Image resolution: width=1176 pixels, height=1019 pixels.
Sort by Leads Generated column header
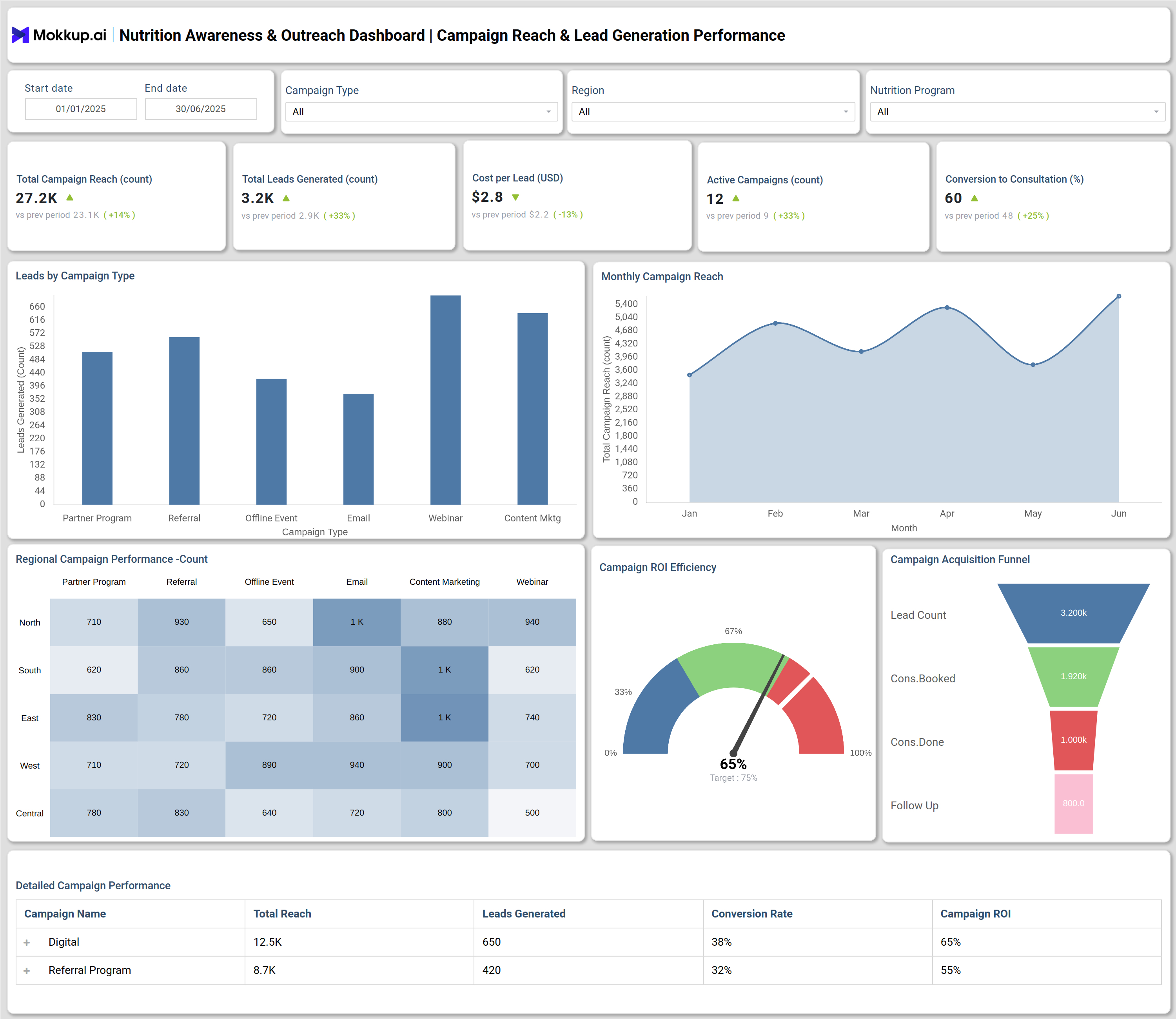524,914
